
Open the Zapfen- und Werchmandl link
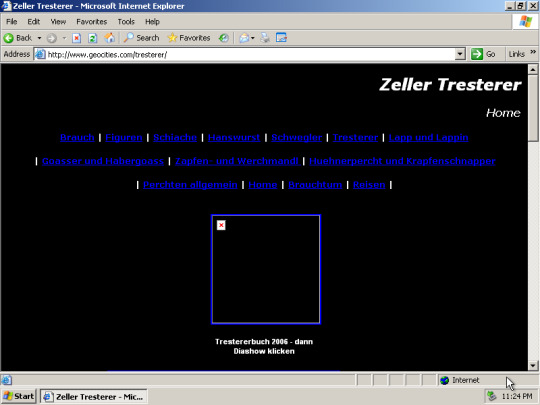point(237,161)
